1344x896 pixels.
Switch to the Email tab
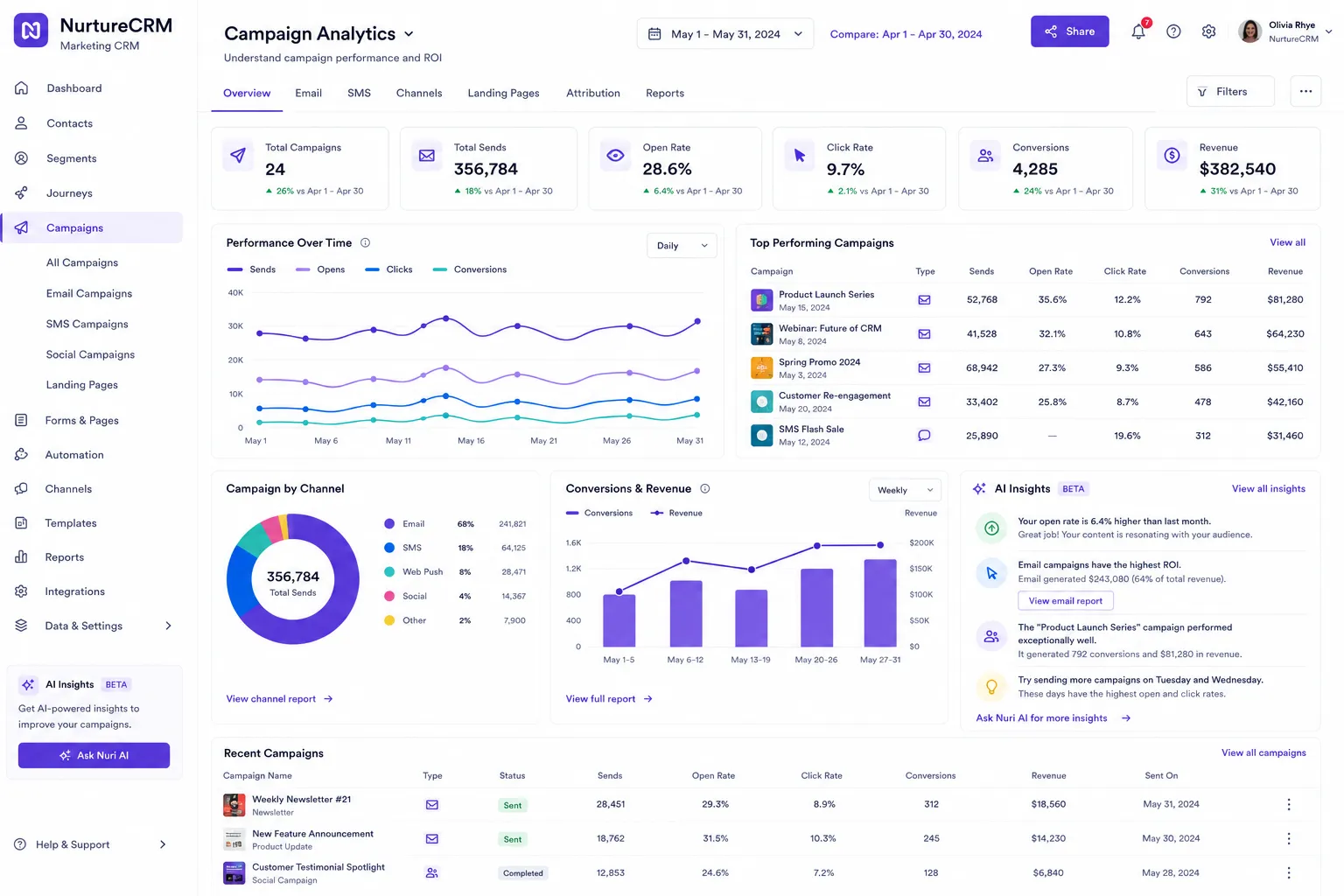(x=308, y=93)
